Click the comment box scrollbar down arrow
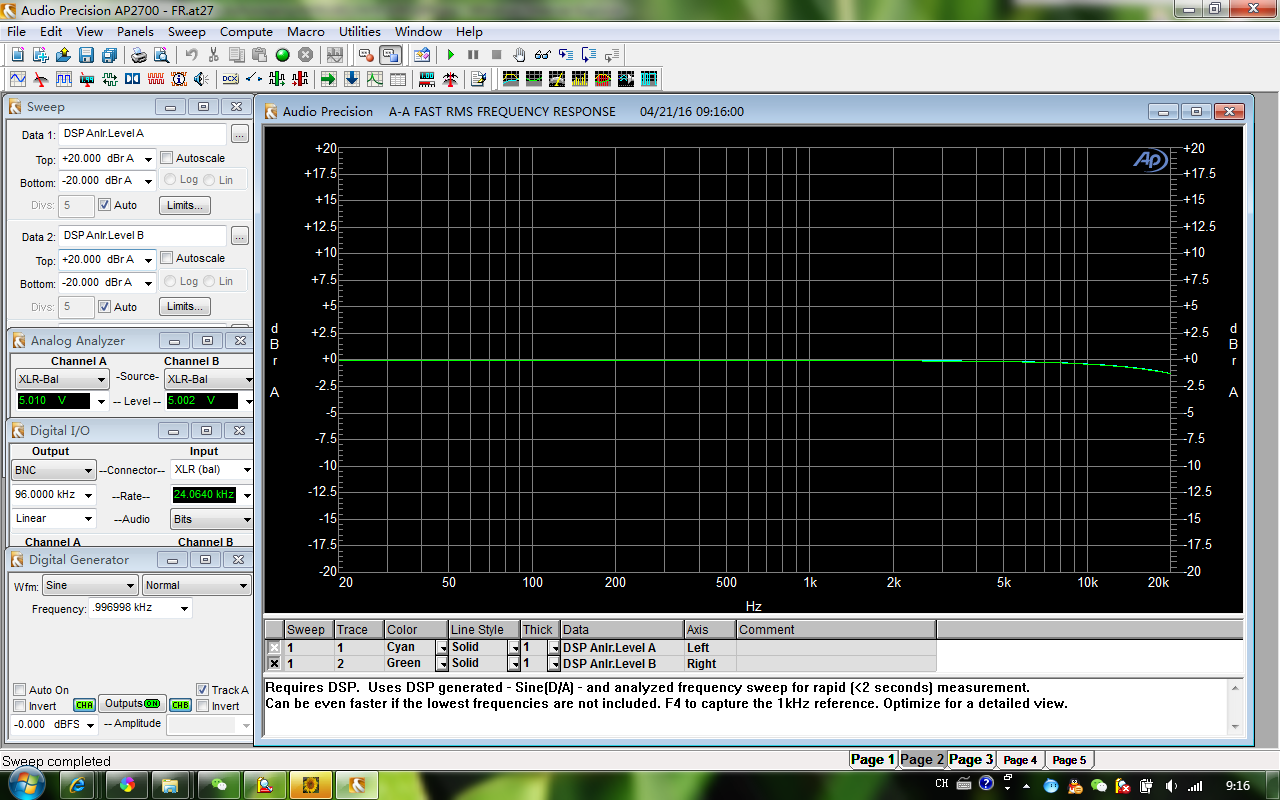This screenshot has height=800, width=1280. tap(1235, 727)
